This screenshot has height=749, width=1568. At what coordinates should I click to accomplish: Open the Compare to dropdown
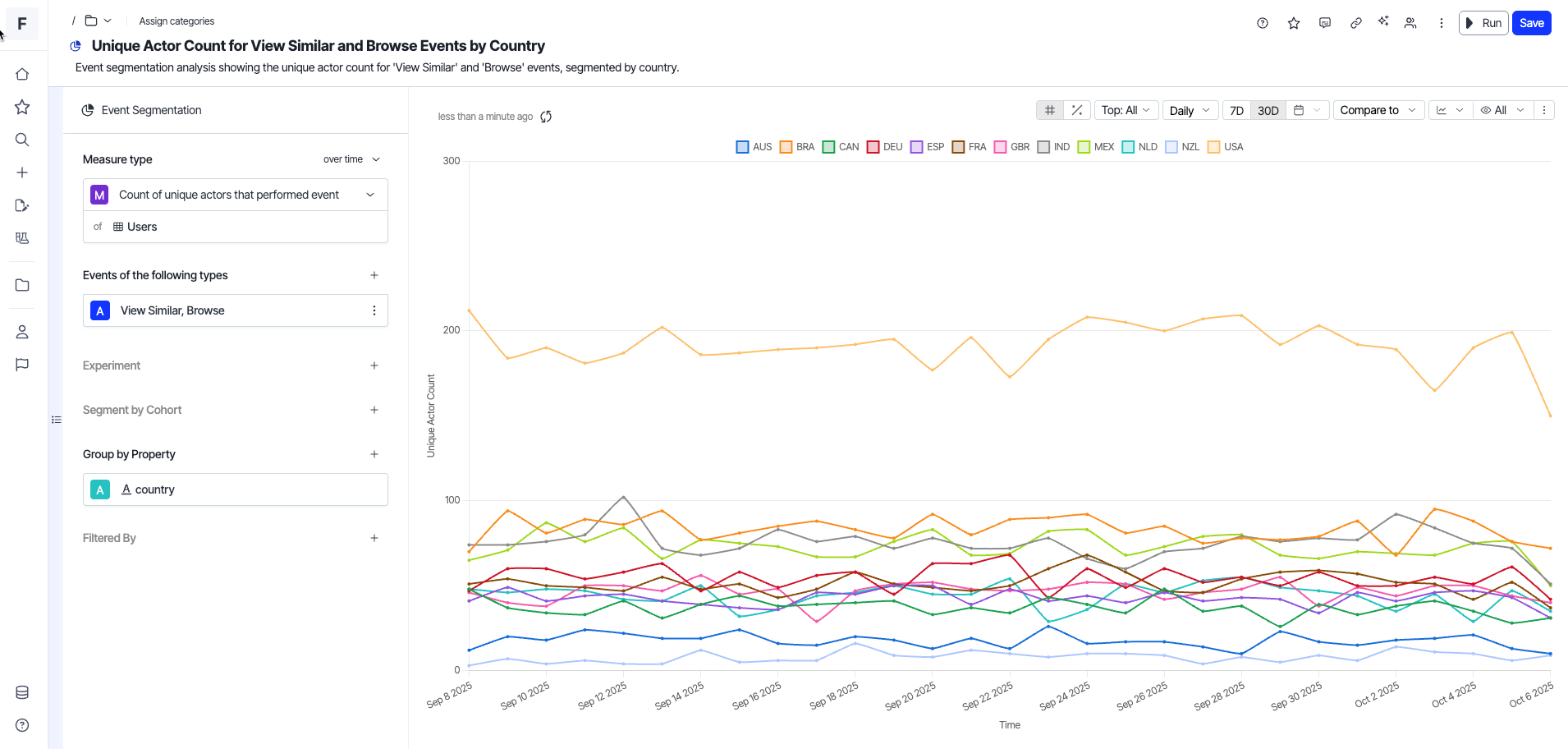(x=1378, y=110)
